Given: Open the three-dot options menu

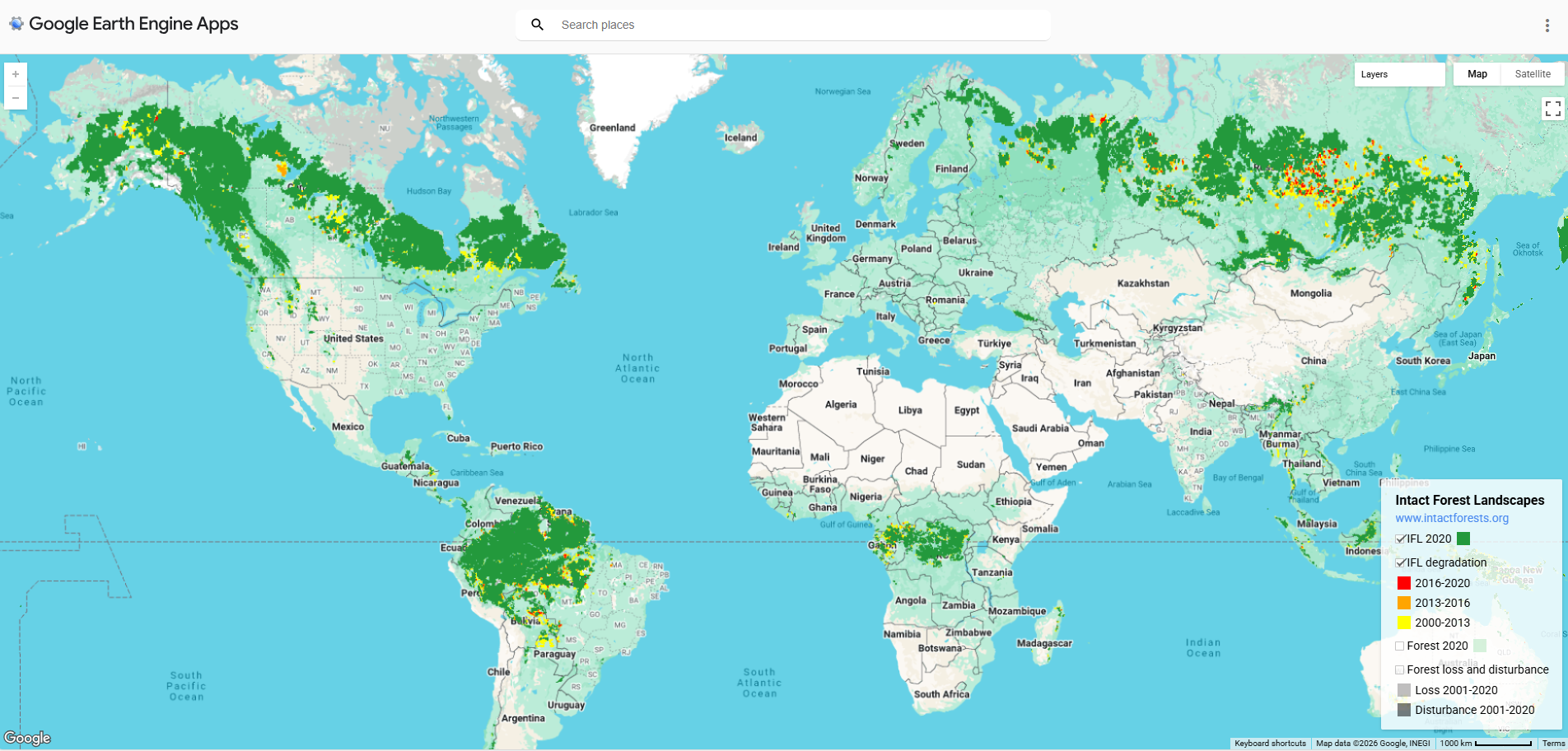Looking at the screenshot, I should click(1547, 26).
